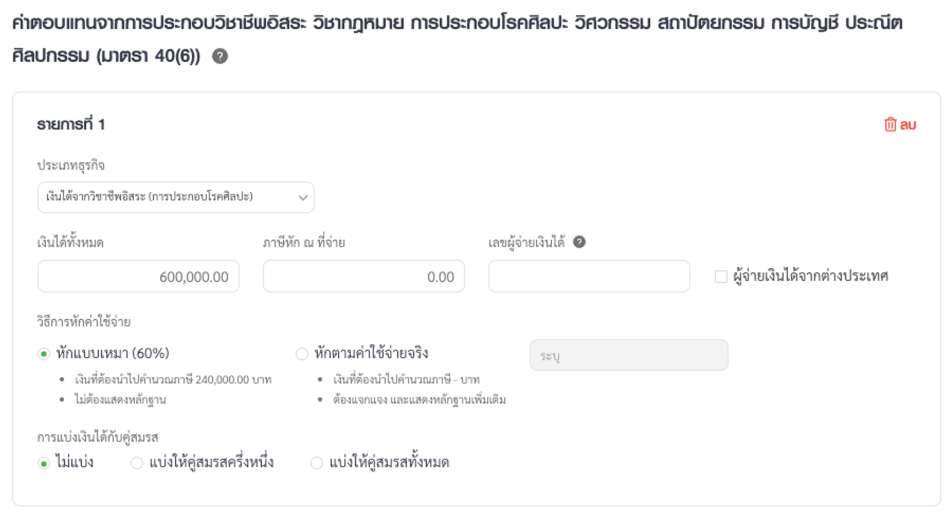Click the รายการที่ 1 item heading

click(71, 124)
